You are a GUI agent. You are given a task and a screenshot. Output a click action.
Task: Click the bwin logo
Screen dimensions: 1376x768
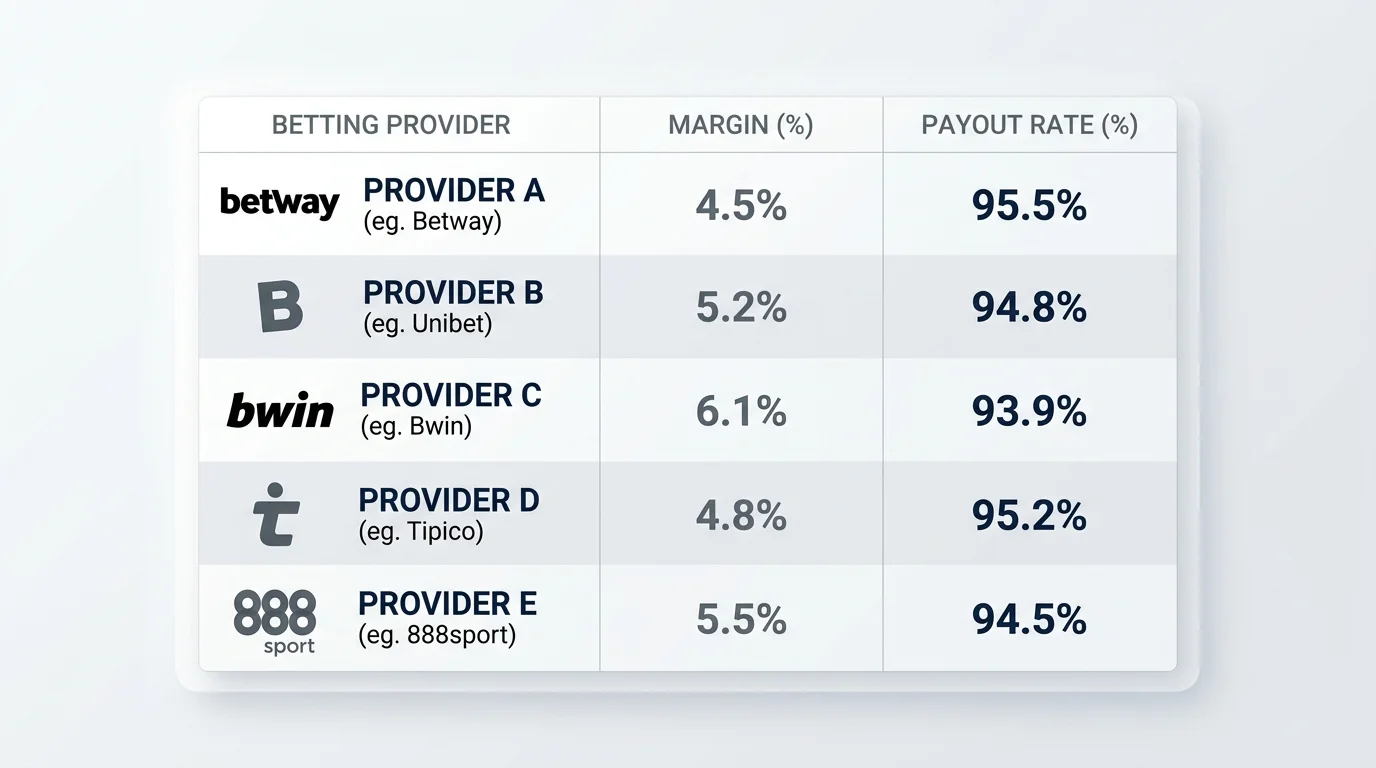(x=280, y=410)
